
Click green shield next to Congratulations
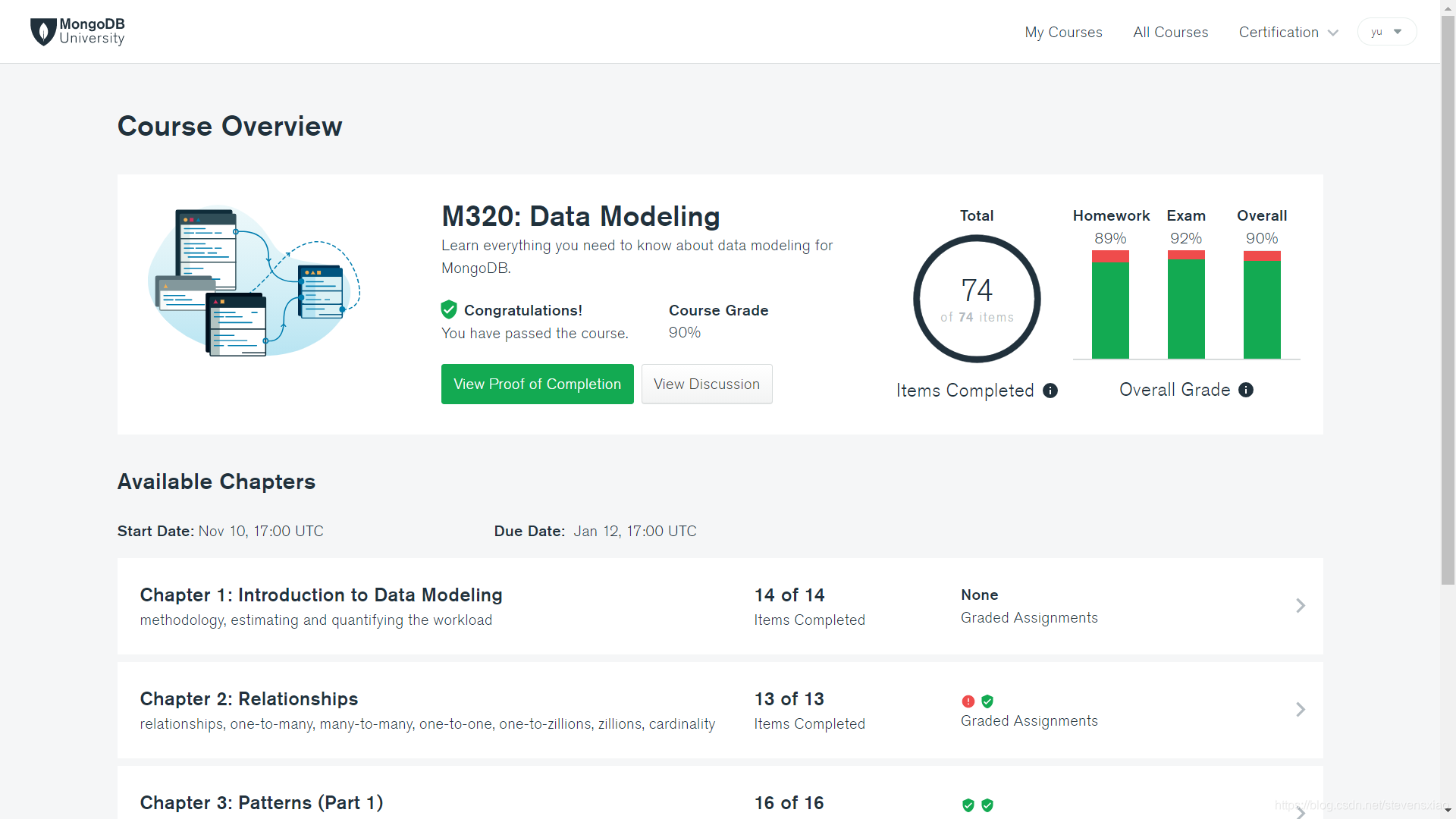click(x=449, y=309)
